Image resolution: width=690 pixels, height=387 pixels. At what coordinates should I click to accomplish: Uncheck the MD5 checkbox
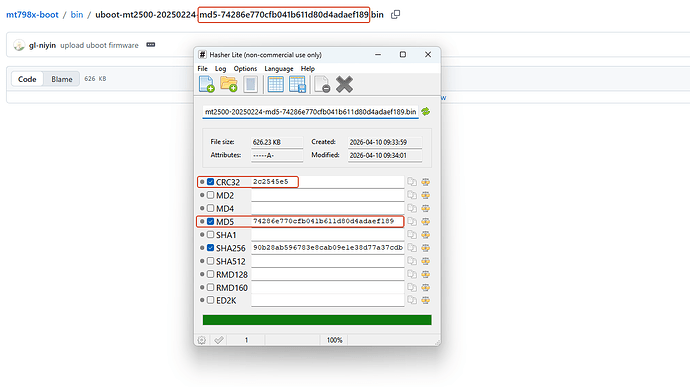[x=210, y=221]
